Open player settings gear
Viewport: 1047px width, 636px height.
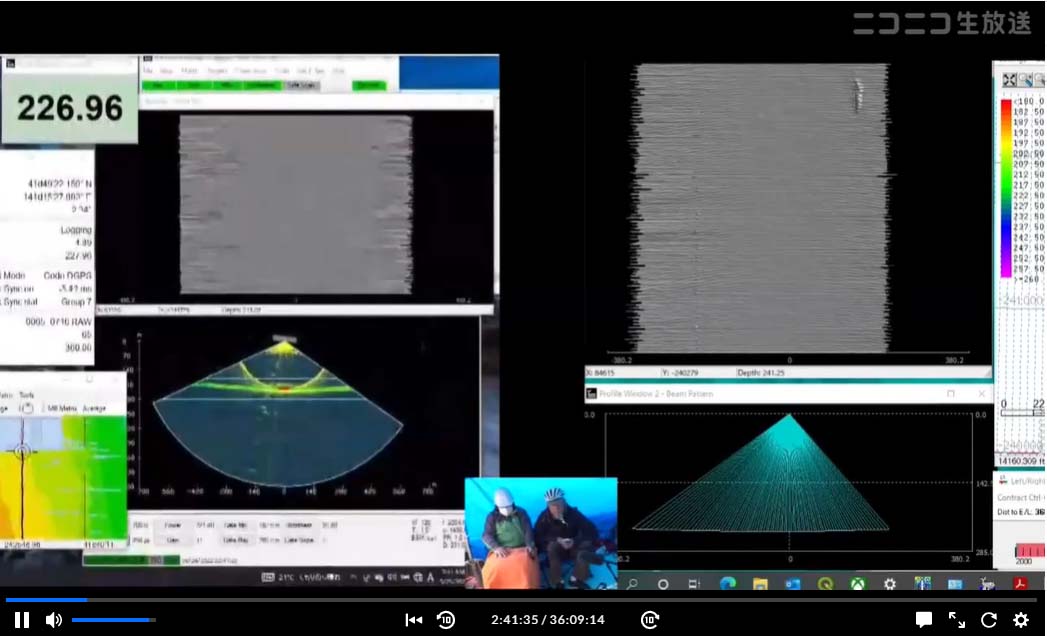point(1021,620)
